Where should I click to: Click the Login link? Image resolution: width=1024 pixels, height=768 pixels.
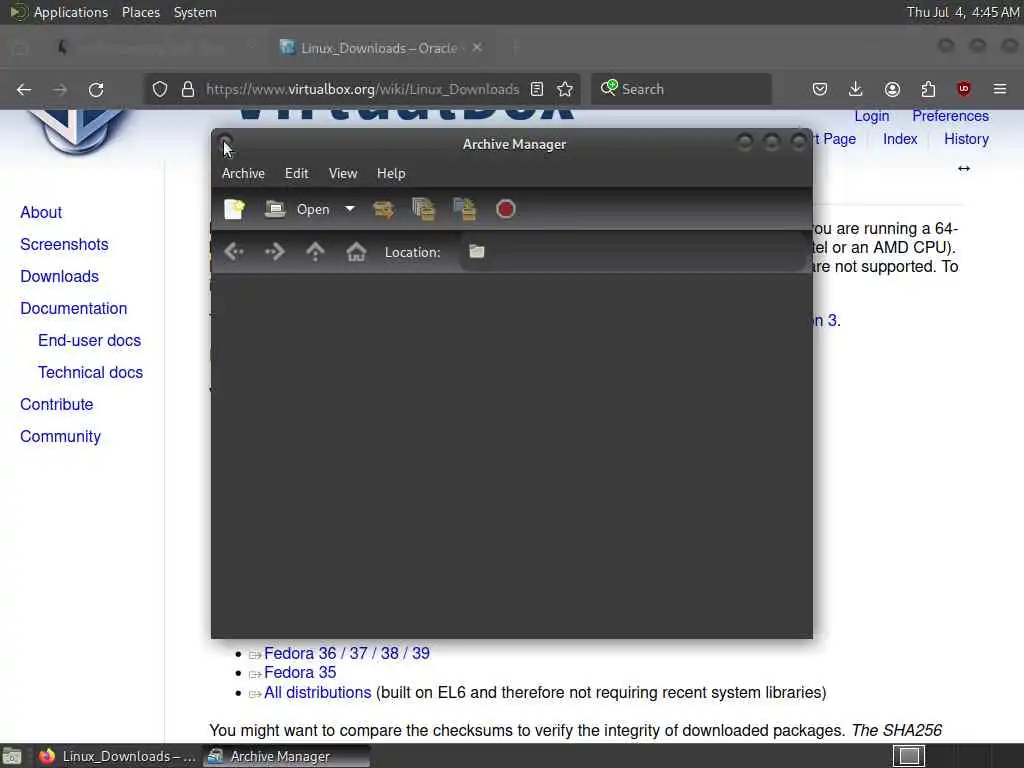click(872, 116)
